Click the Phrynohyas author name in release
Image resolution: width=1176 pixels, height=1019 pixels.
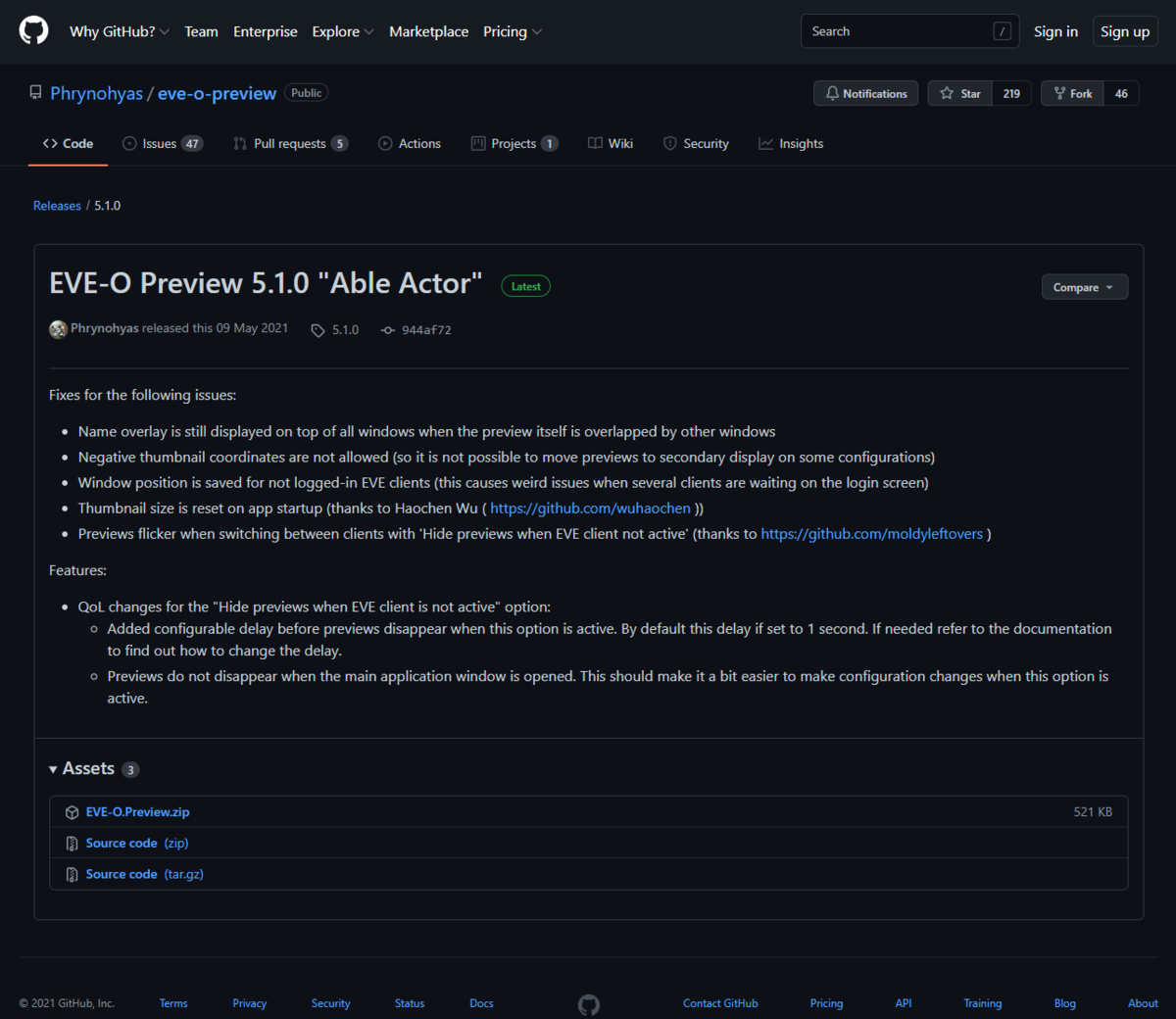(x=105, y=328)
